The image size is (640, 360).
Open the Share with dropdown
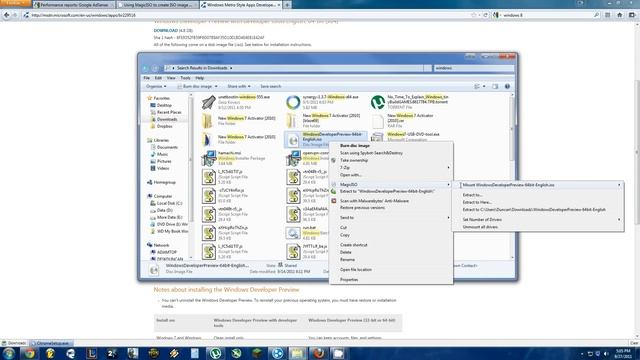239,87
